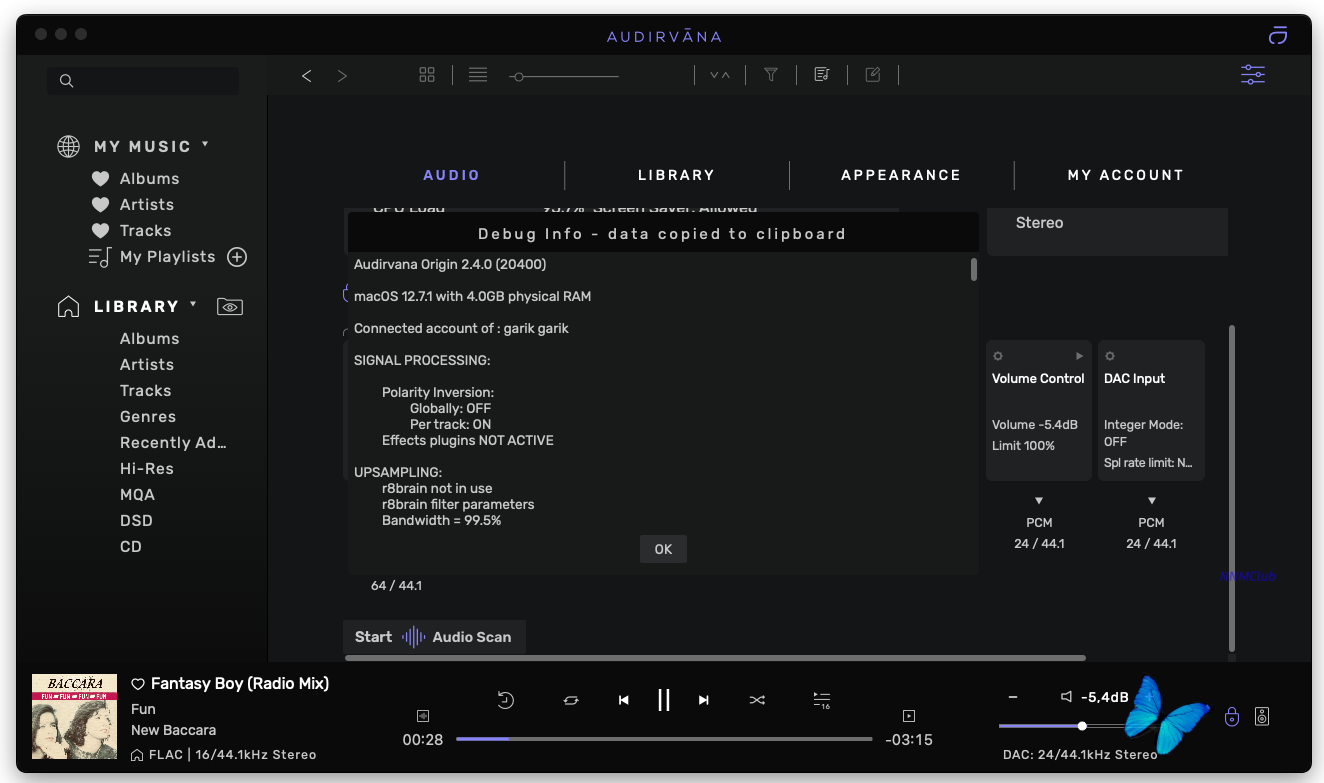Toggle shuffle playback
The image size is (1324, 783).
pos(757,701)
